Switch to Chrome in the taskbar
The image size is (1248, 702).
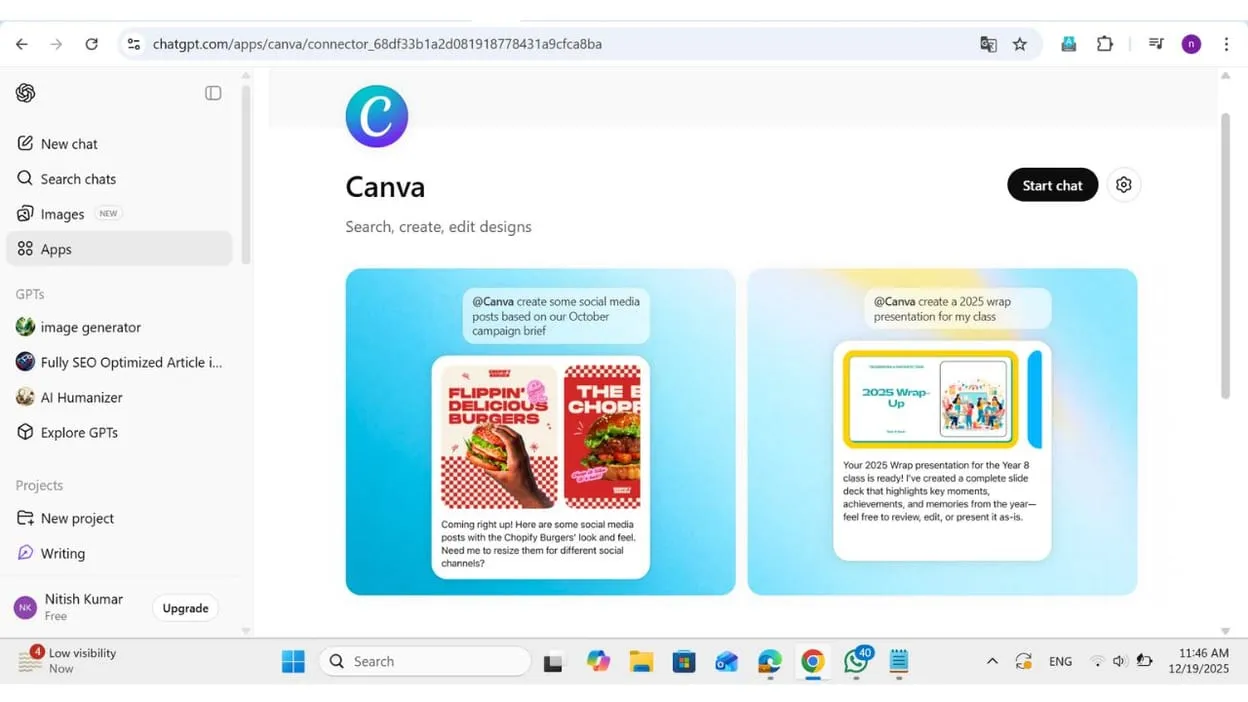pyautogui.click(x=813, y=661)
